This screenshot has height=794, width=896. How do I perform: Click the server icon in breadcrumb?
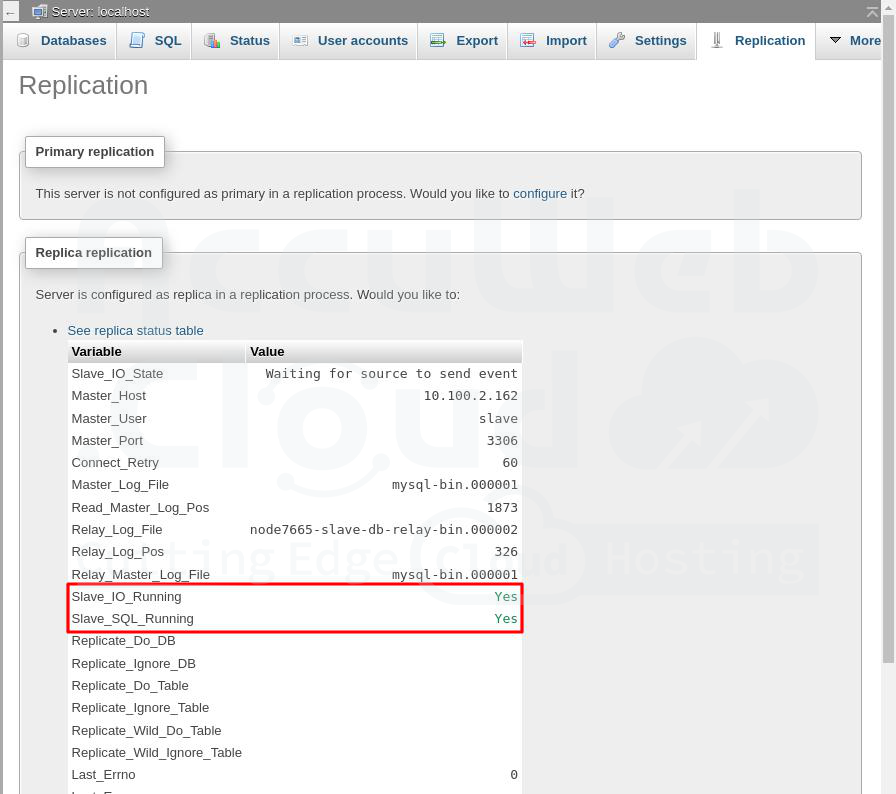tap(40, 12)
